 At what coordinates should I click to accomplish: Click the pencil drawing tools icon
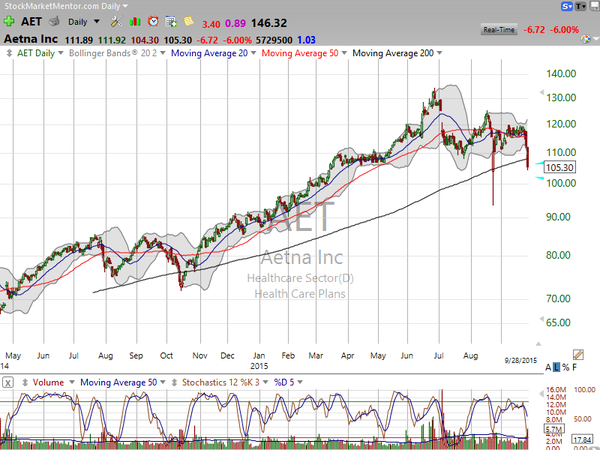(x=578, y=355)
